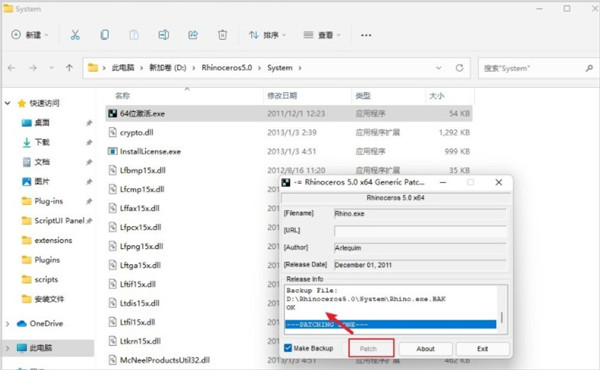Click Rhinoceros5.0 in the address breadcrumb
The height and width of the screenshot is (370, 600).
227,68
